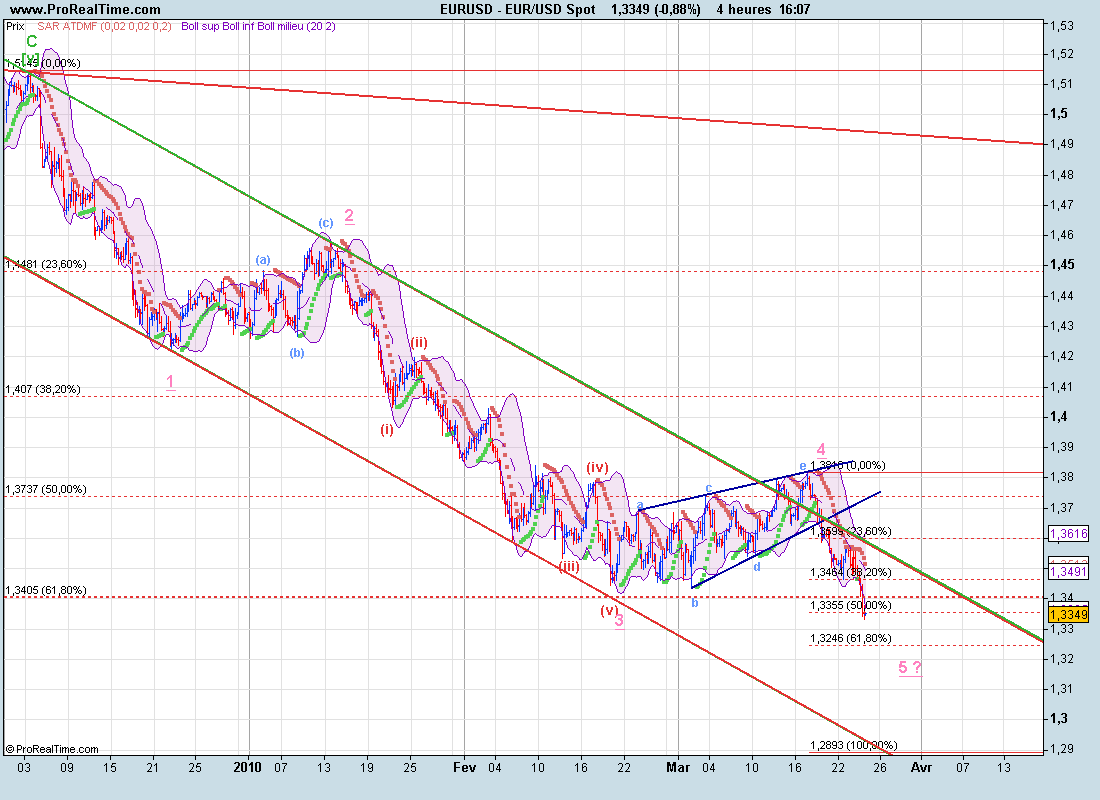This screenshot has height=800, width=1100.
Task: Open the 4 heures timeframe label
Action: (744, 9)
